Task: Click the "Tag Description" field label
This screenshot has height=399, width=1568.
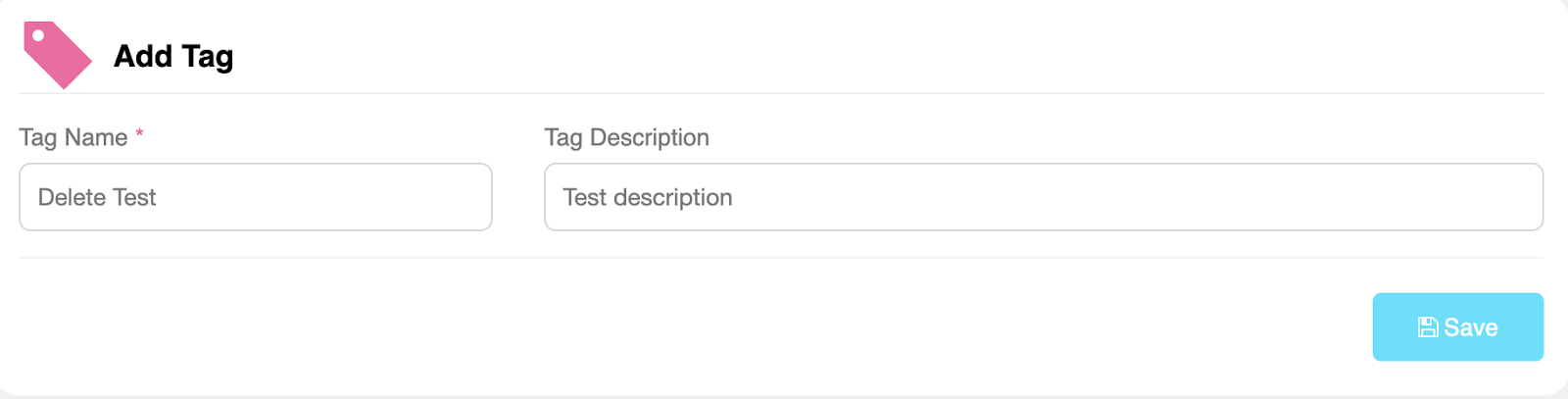Action: [x=627, y=137]
